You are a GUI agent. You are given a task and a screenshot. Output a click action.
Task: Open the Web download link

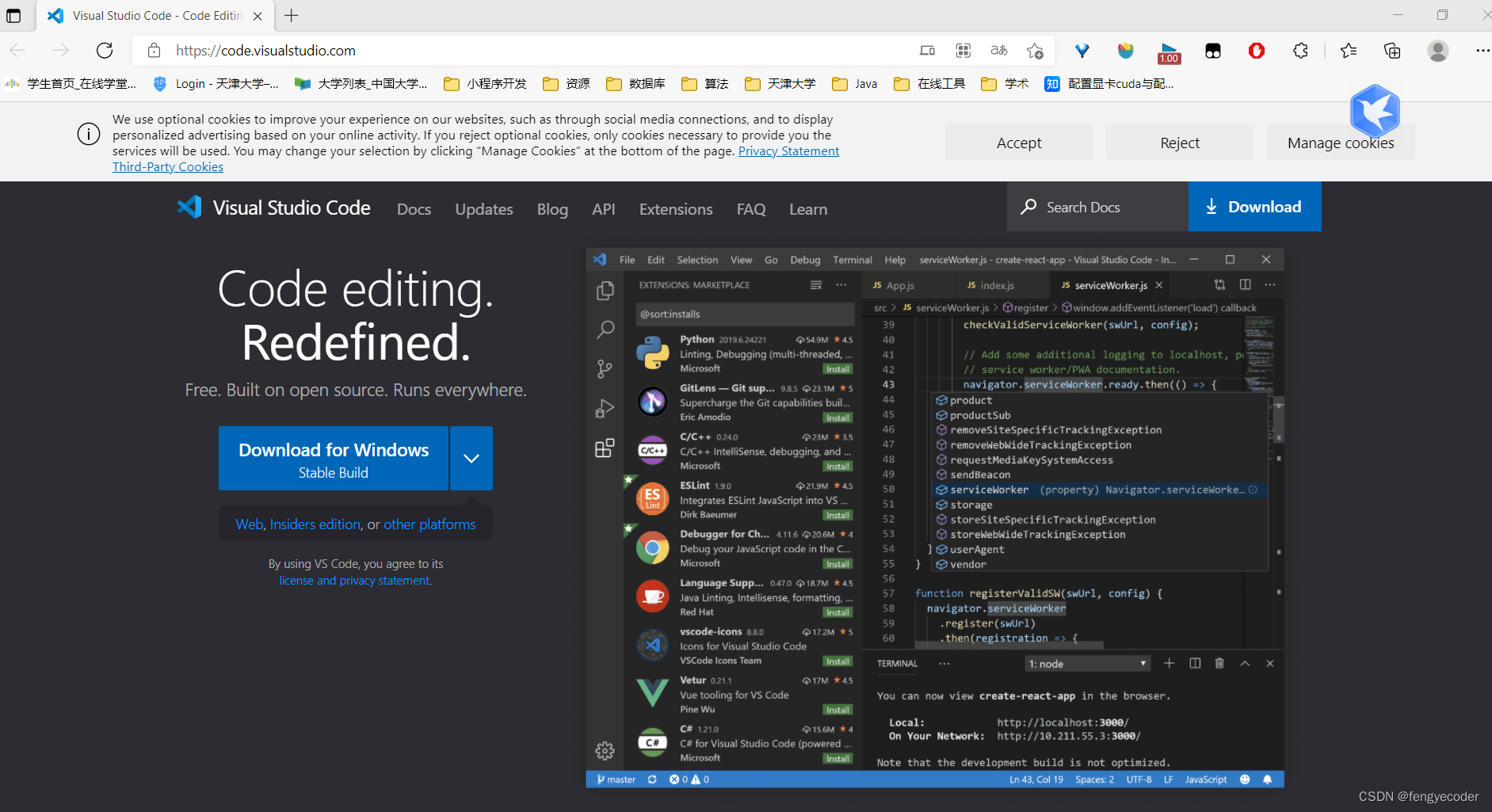coord(249,524)
